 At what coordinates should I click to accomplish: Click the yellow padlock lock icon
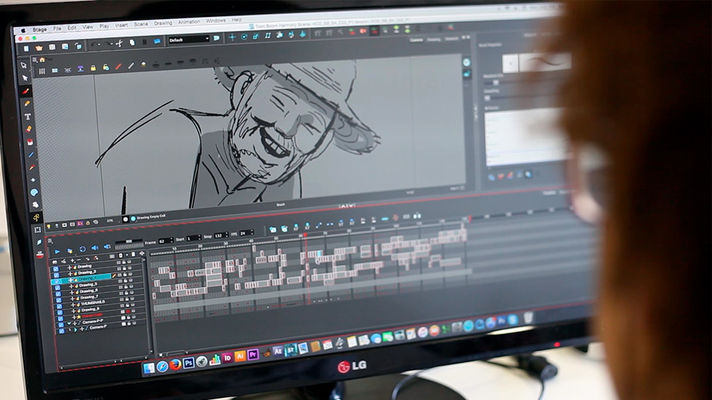93,68
